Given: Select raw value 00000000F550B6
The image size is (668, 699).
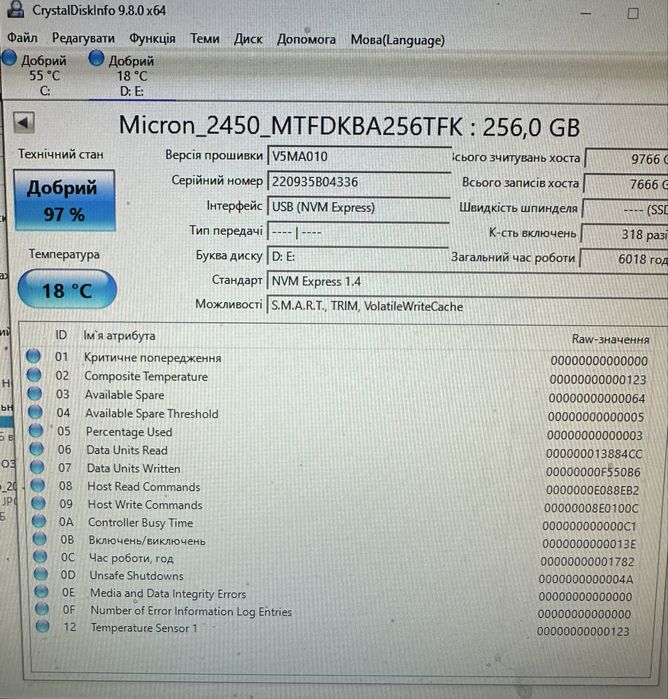Looking at the screenshot, I should pyautogui.click(x=593, y=472).
